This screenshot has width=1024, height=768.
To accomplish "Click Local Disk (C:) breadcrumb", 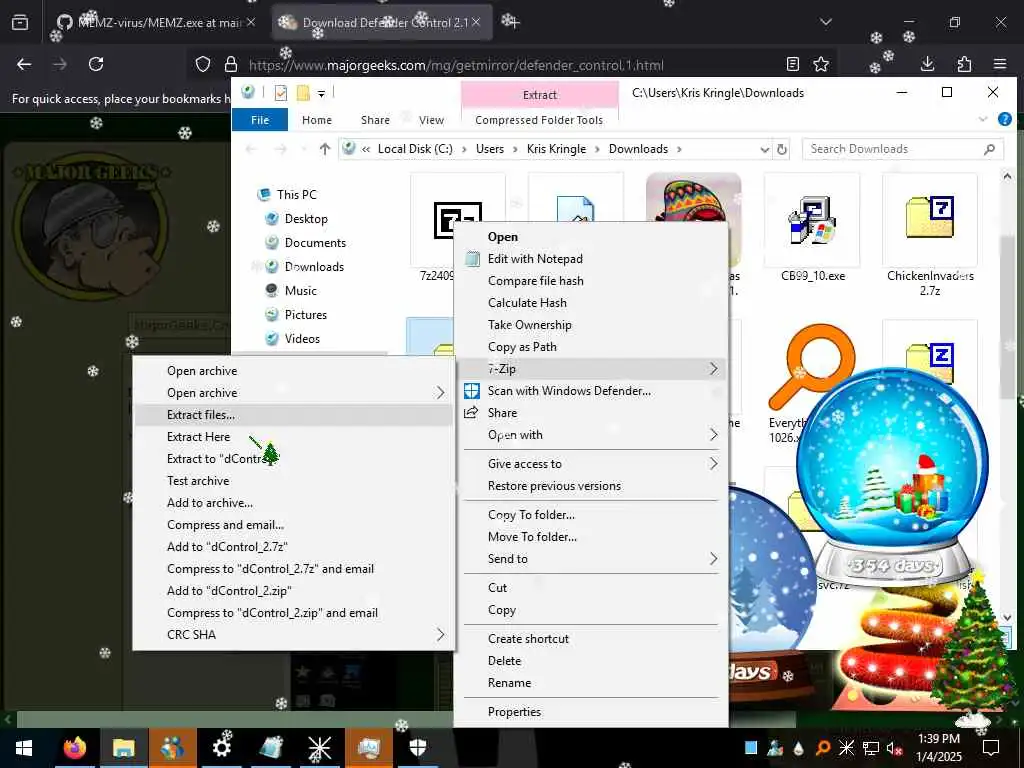I will coord(415,149).
